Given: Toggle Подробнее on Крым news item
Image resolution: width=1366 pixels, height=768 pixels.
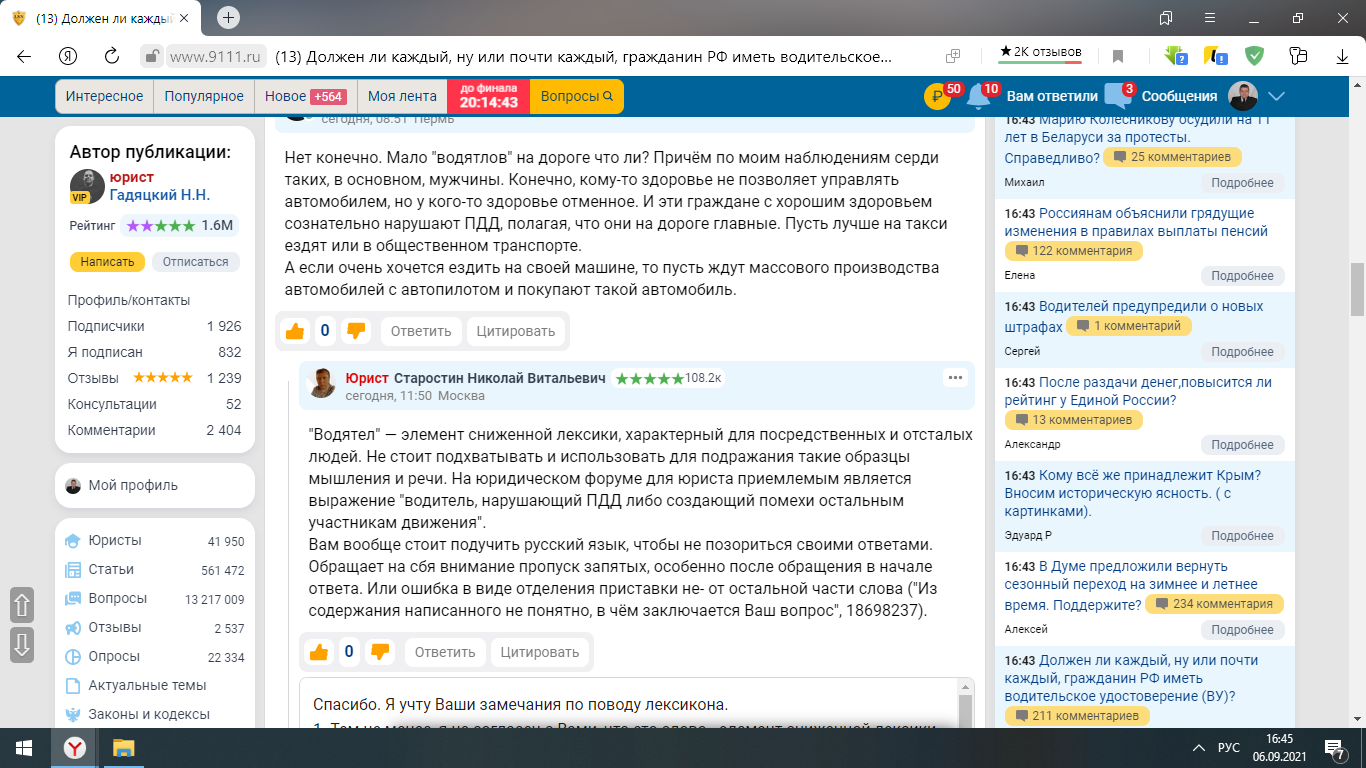Looking at the screenshot, I should pyautogui.click(x=1242, y=537).
